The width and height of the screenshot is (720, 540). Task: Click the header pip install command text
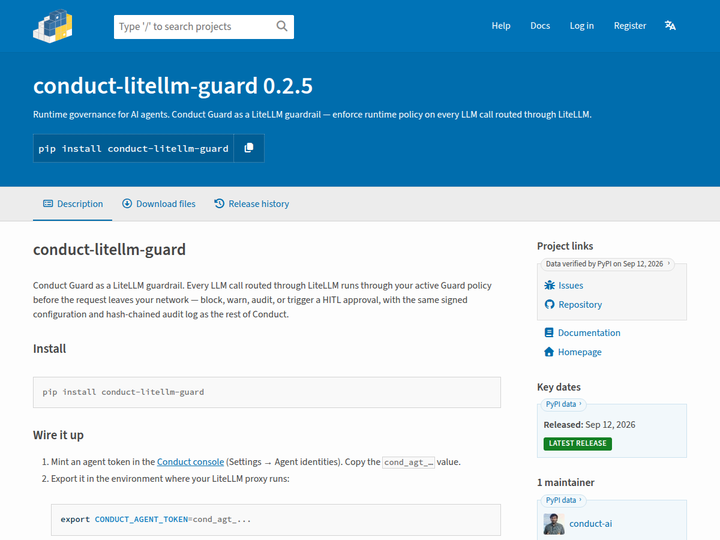pyautogui.click(x=133, y=148)
